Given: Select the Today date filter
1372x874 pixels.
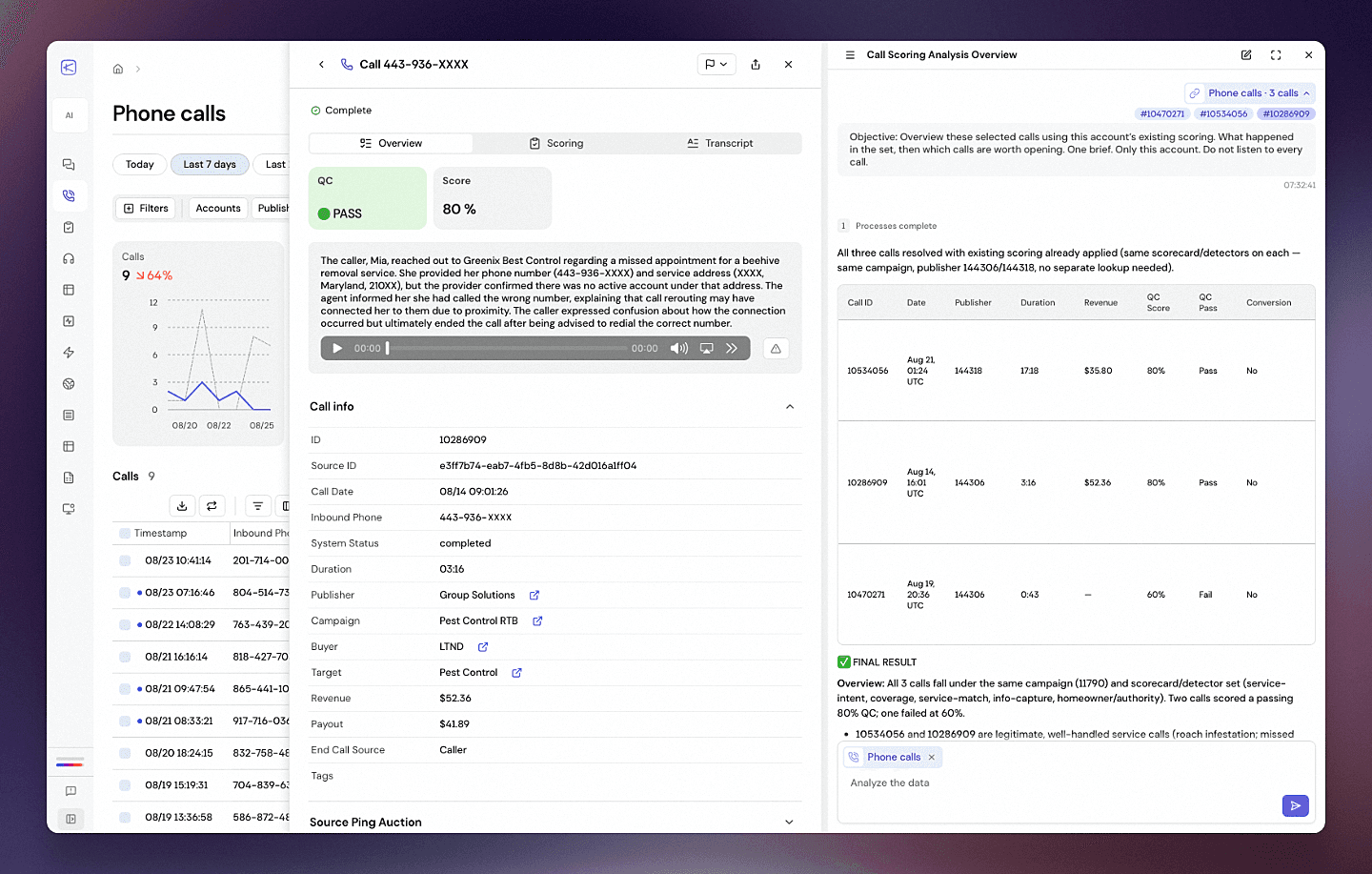Looking at the screenshot, I should click(139, 165).
